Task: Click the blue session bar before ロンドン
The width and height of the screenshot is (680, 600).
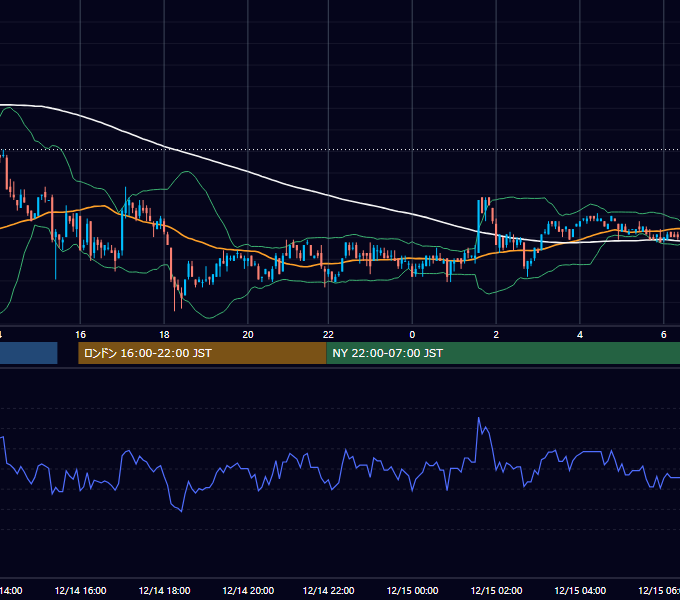Action: click(29, 353)
